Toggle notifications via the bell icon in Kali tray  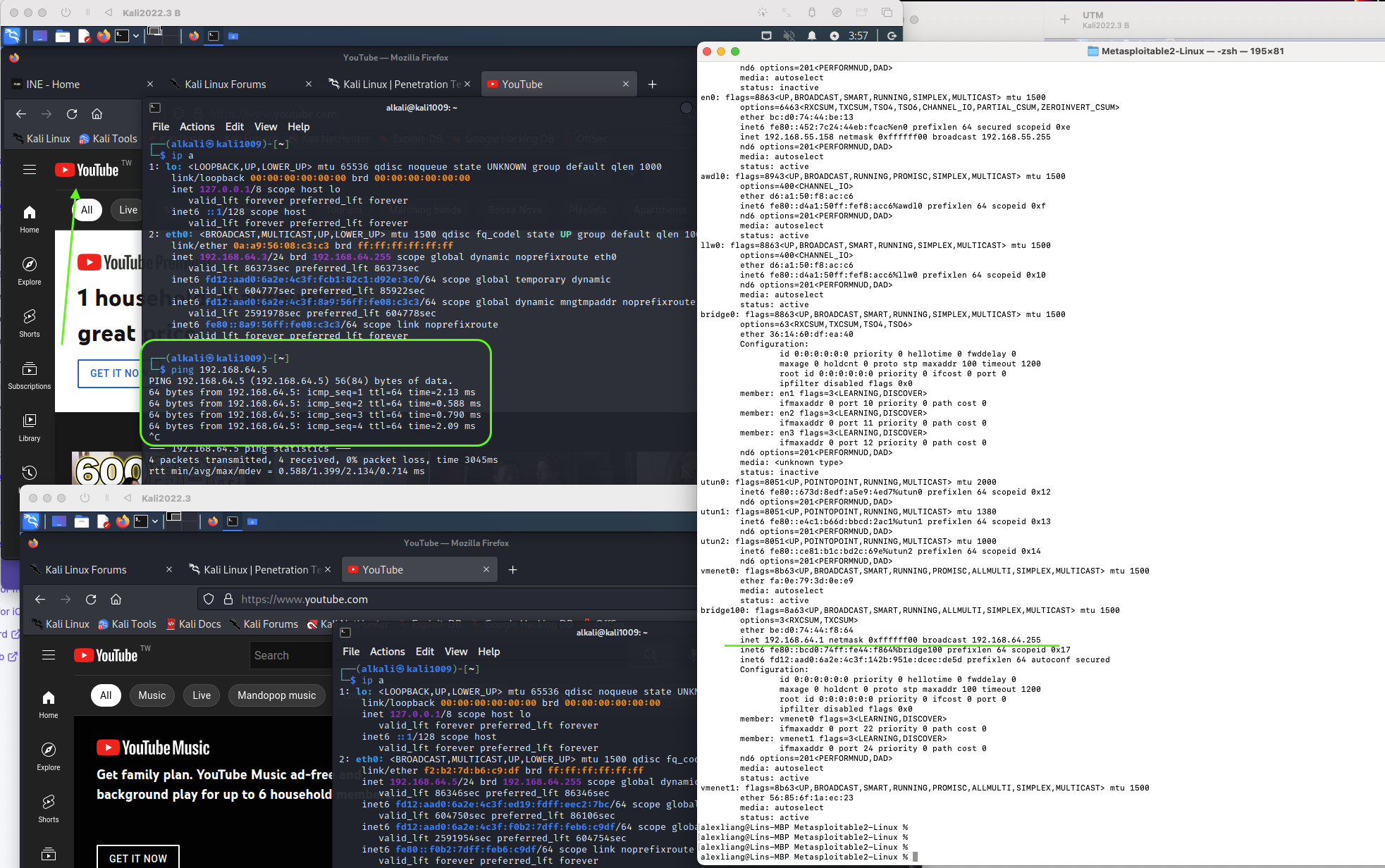[811, 35]
